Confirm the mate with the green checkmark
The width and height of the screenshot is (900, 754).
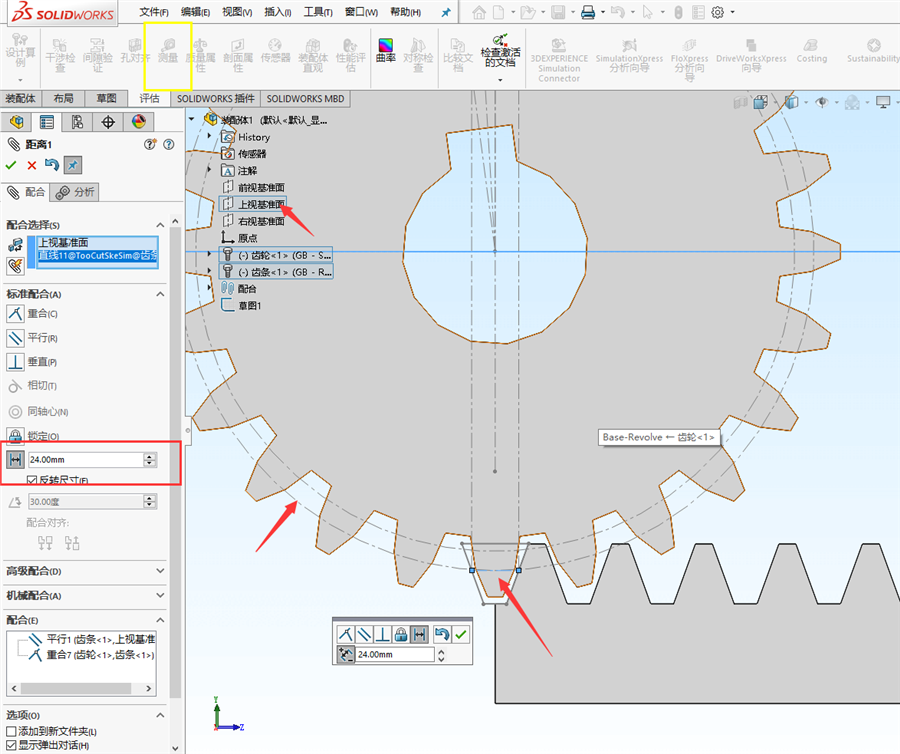[11, 165]
